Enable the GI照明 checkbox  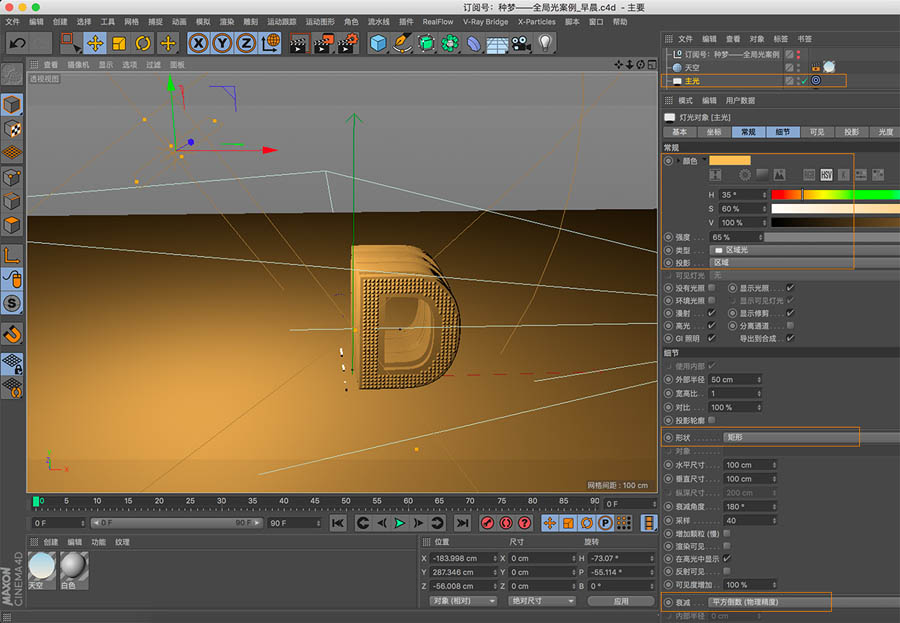tap(709, 337)
